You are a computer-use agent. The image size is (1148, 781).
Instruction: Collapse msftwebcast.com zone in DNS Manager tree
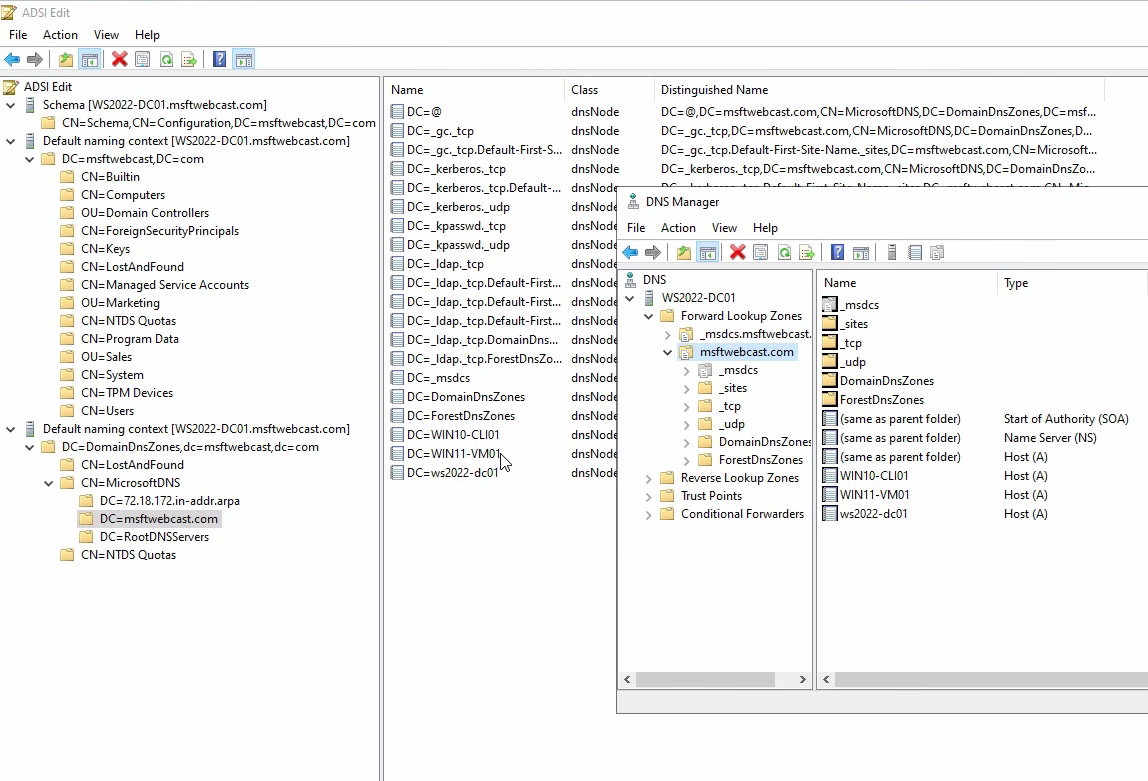tap(668, 352)
